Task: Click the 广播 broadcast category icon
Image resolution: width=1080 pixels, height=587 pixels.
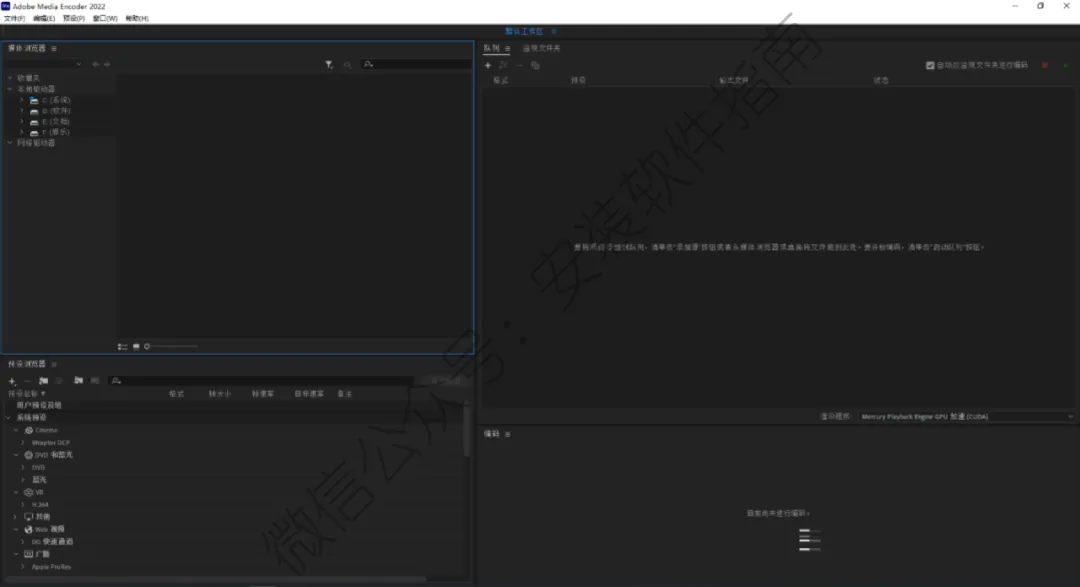Action: [29, 554]
